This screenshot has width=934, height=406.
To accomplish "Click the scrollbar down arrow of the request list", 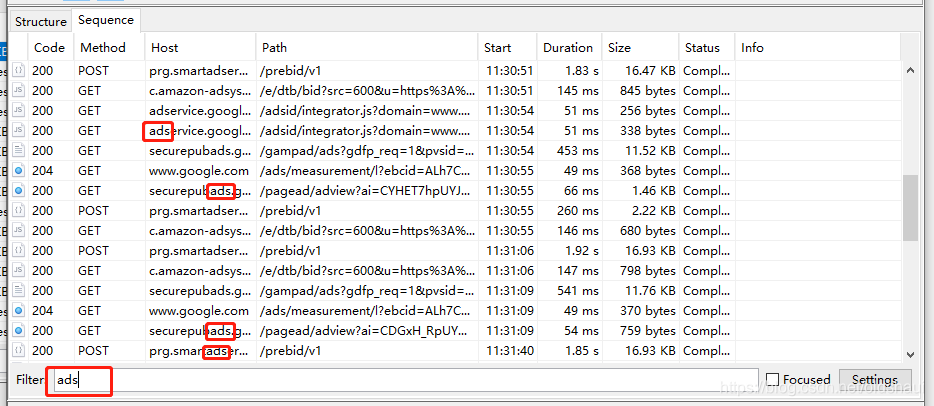I will point(910,354).
